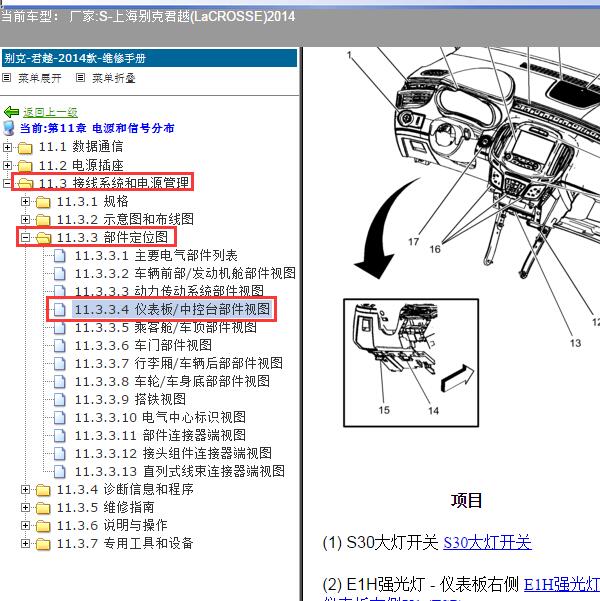Click the 返回上一级 link
The height and width of the screenshot is (601, 600).
[x=50, y=112]
